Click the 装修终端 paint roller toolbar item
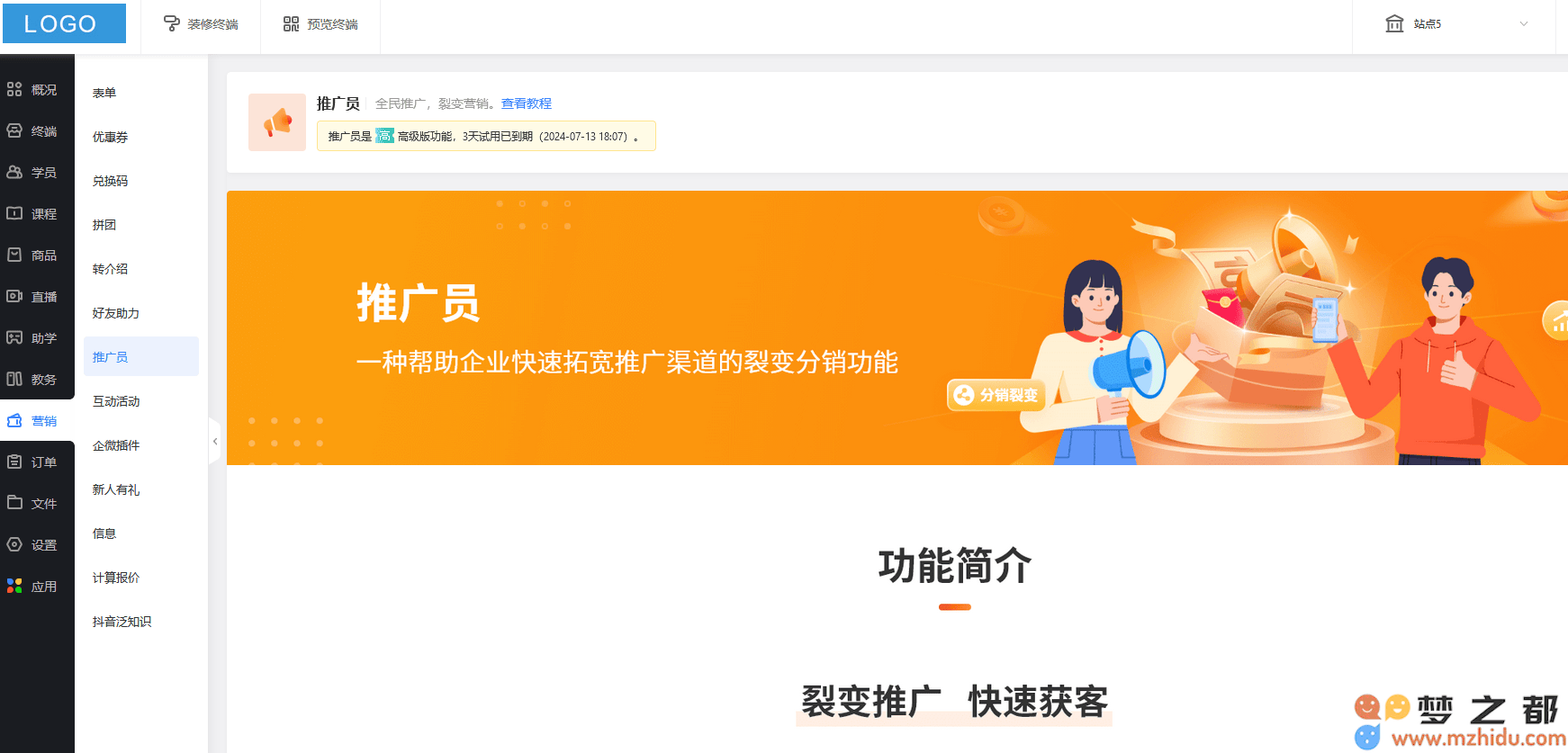Viewport: 1568px width, 753px height. point(201,24)
